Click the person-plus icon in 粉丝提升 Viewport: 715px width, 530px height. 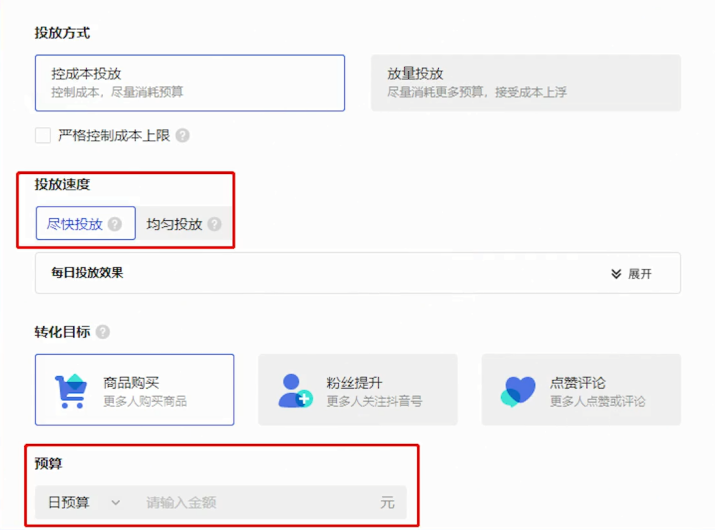click(295, 391)
